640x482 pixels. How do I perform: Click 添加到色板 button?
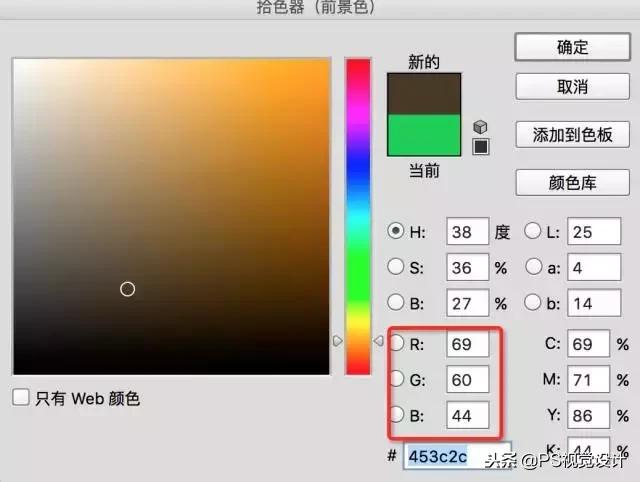tap(573, 135)
